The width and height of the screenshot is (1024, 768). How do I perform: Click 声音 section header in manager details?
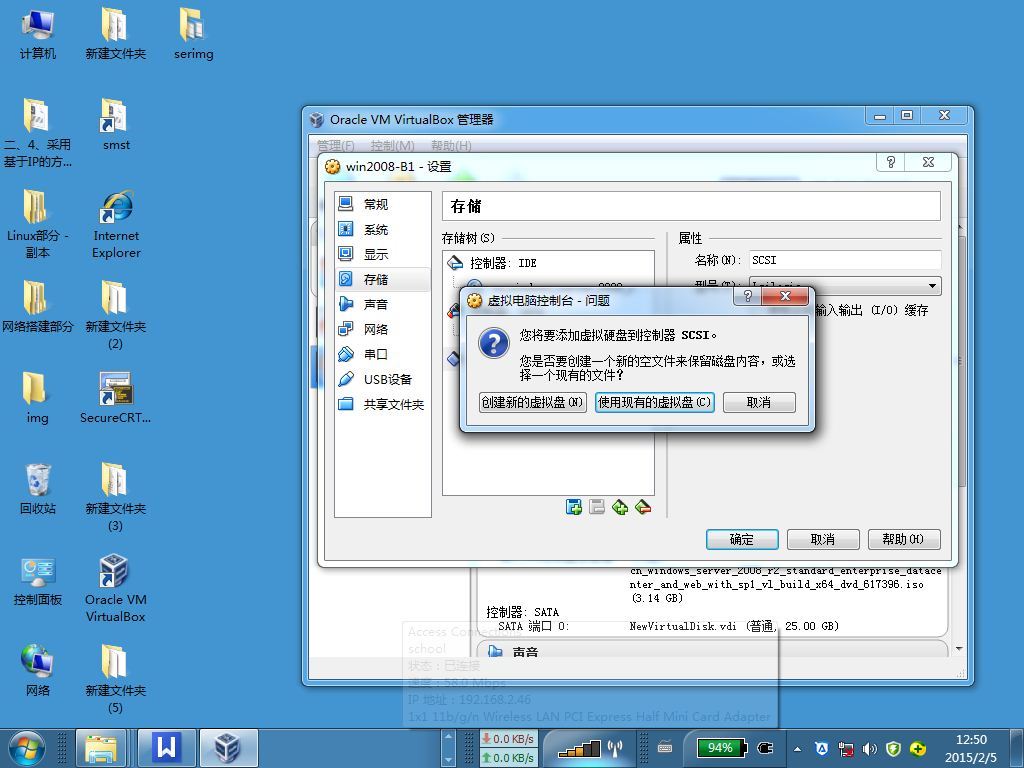(x=525, y=652)
